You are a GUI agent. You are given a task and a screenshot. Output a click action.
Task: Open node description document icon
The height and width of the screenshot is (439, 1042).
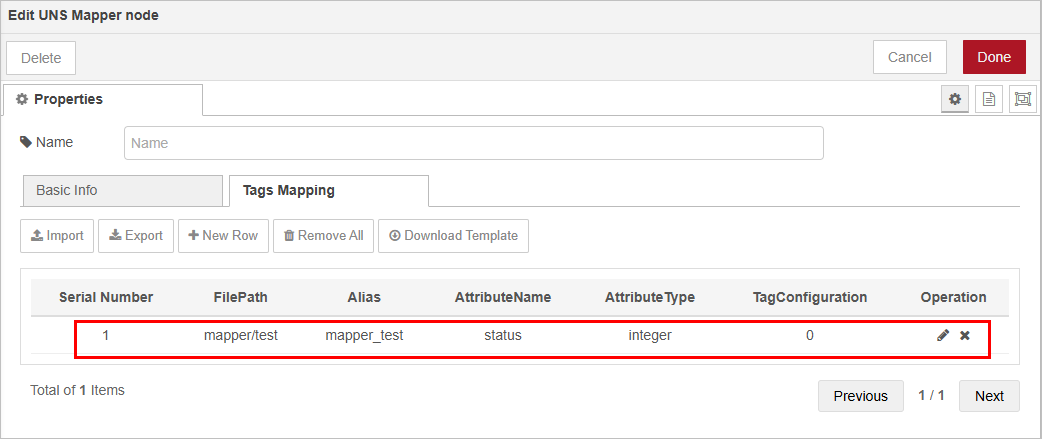tap(989, 99)
